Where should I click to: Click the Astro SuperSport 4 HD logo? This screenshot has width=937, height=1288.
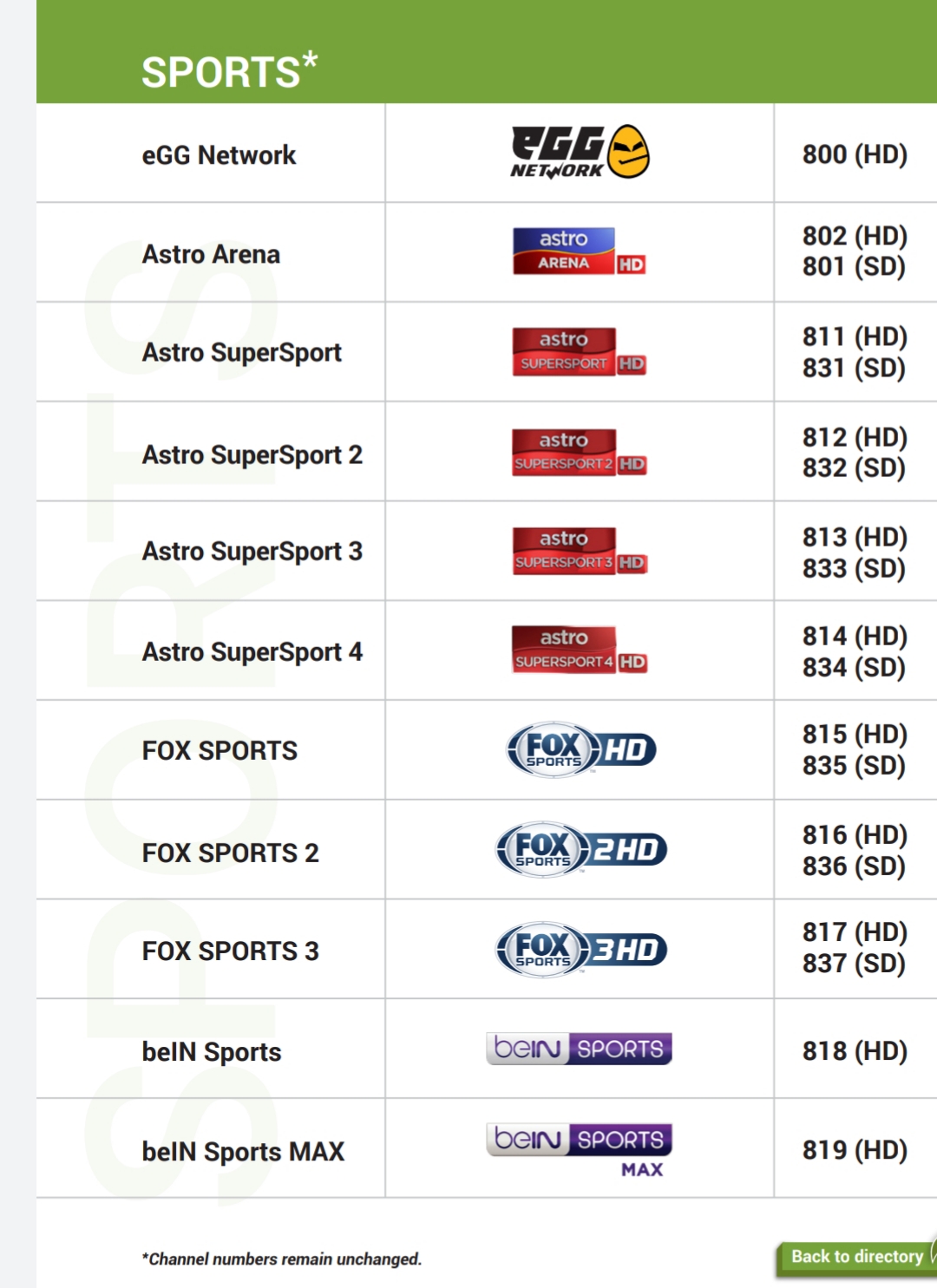[x=580, y=651]
